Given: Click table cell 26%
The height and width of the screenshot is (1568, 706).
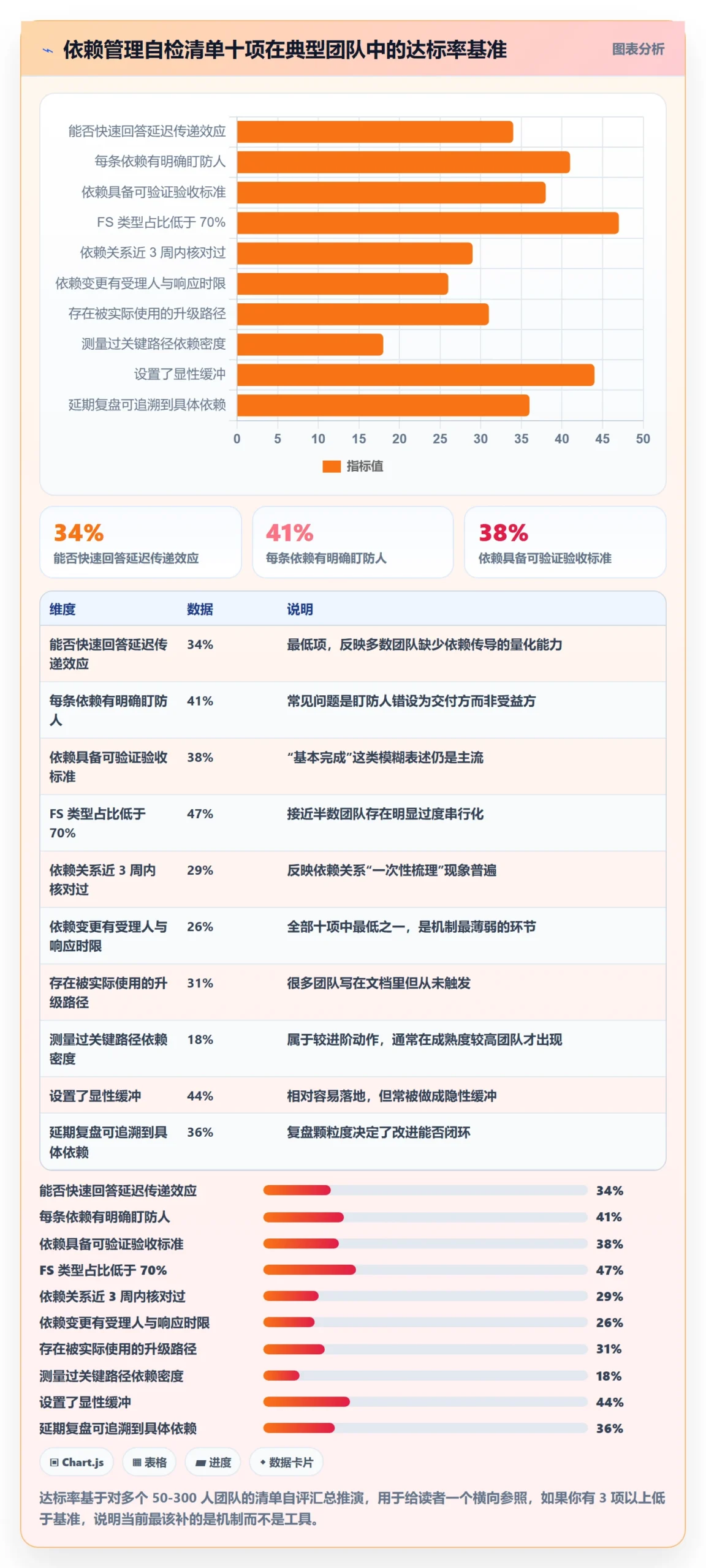Looking at the screenshot, I should (200, 927).
